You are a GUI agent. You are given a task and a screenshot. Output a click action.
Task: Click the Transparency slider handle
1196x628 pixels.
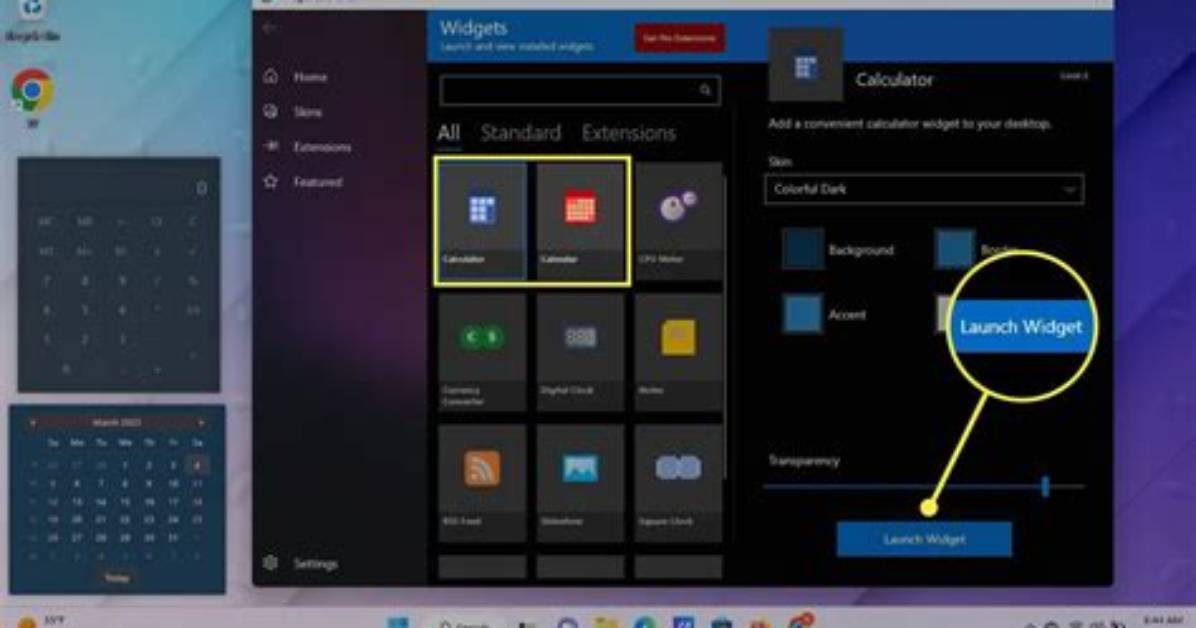(1045, 486)
